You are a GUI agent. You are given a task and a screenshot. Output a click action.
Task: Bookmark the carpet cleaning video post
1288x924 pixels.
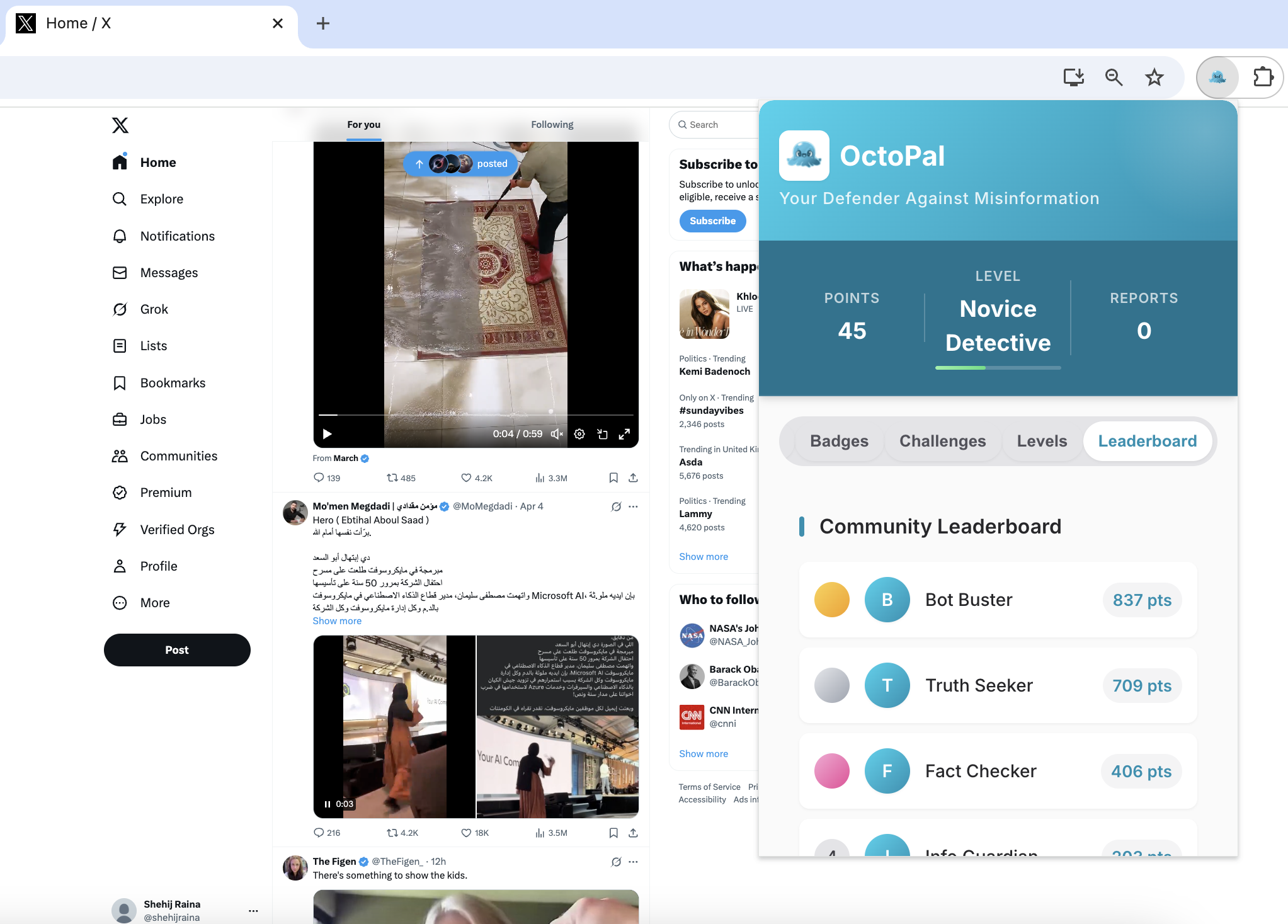point(613,478)
